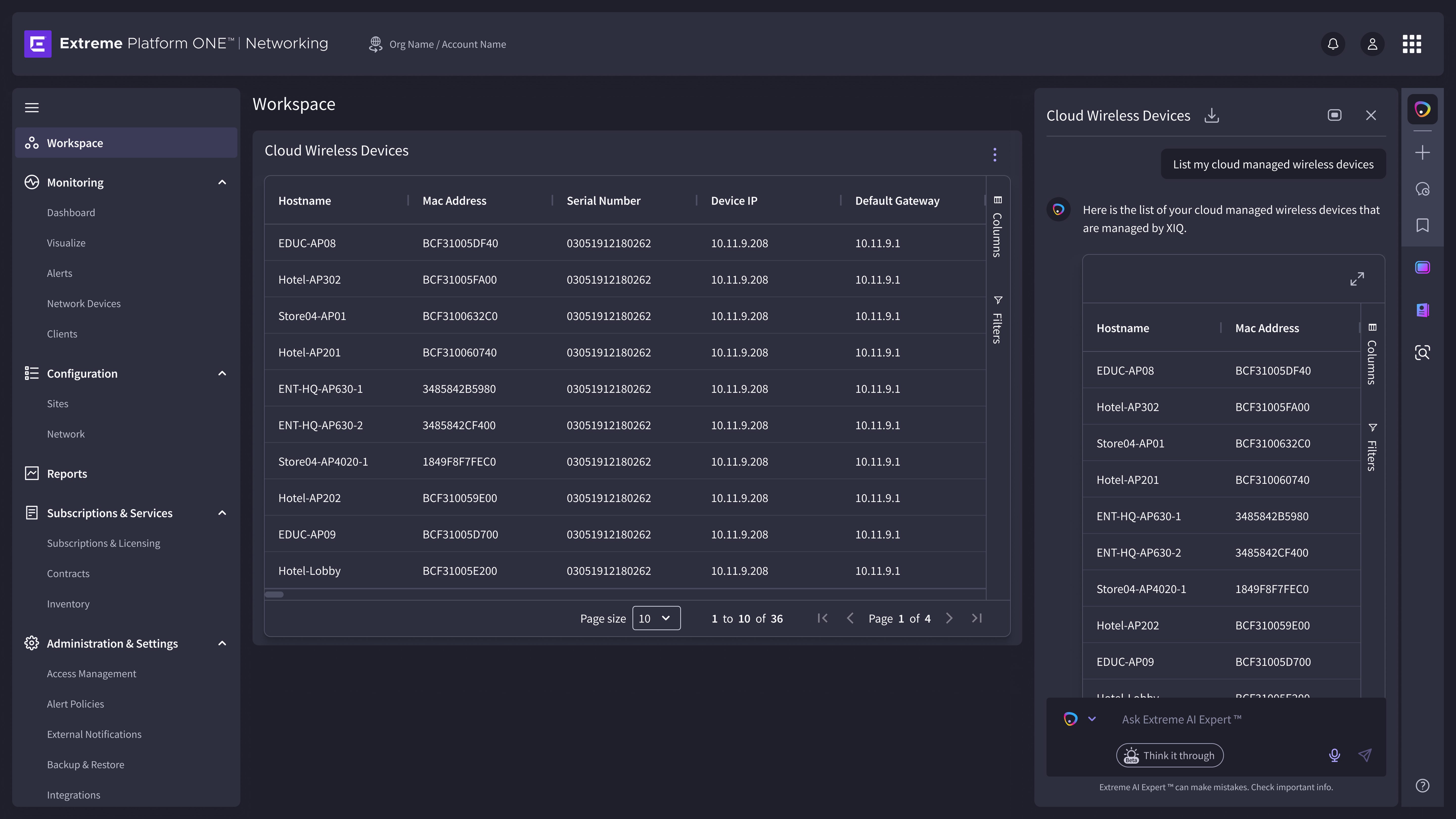Viewport: 1456px width, 819px height.
Task: Collapse the Configuration section
Action: (222, 373)
